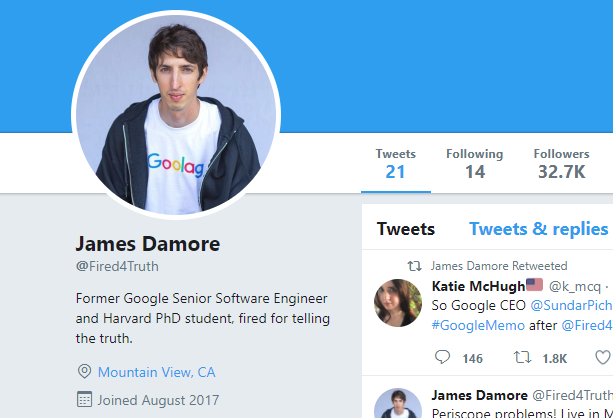Select the Tweets 21 count tab
This screenshot has height=418, width=613.
pos(396,164)
